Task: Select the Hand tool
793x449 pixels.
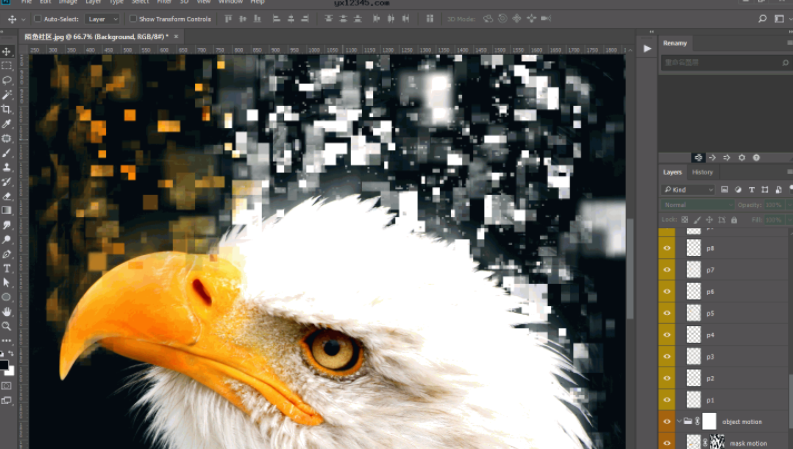Action: point(7,312)
